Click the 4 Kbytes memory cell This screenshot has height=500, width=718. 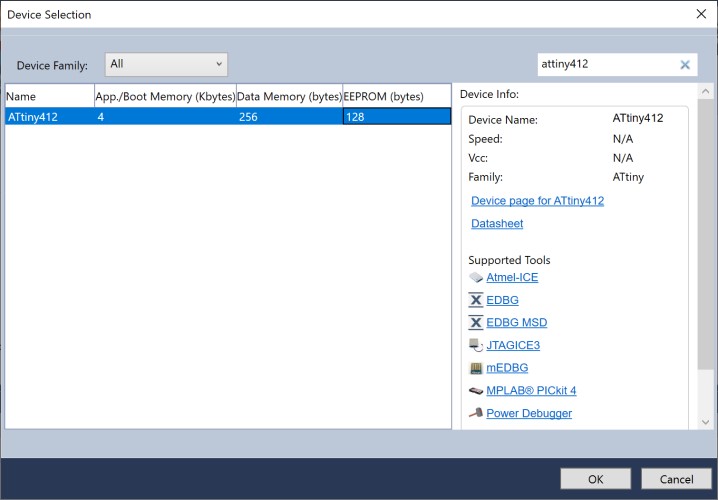(165, 117)
